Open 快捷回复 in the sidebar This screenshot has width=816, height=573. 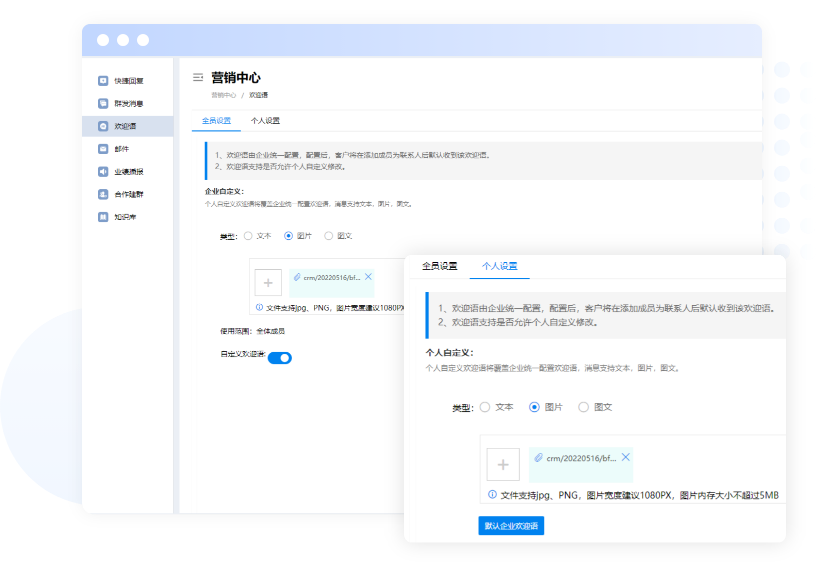pyautogui.click(x=128, y=81)
